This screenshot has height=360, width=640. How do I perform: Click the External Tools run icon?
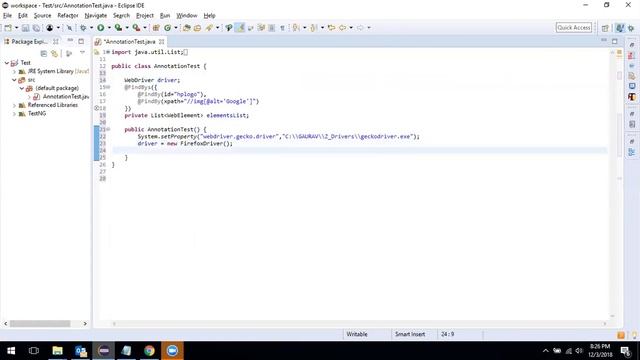136,28
